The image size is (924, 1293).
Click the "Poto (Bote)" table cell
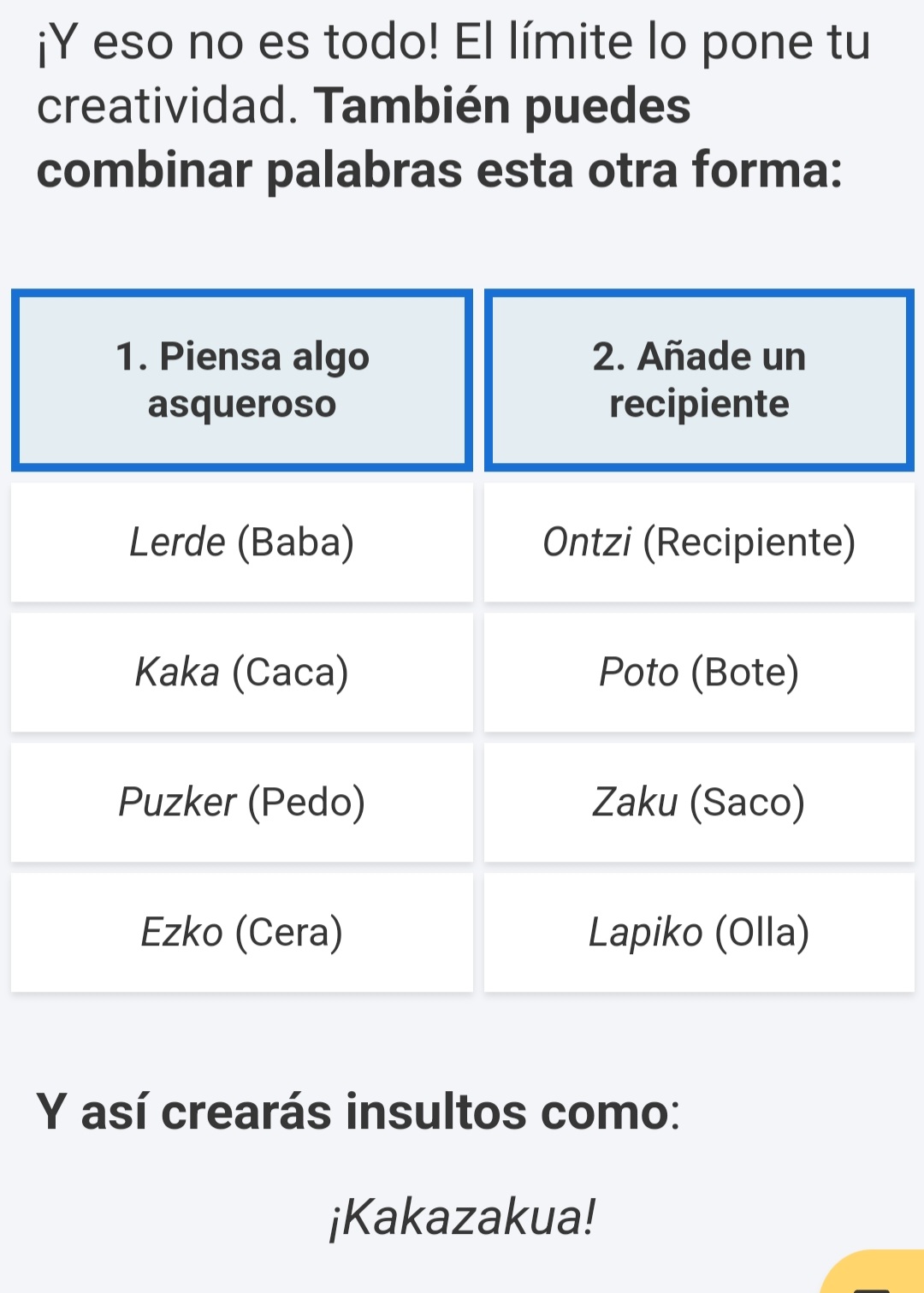698,673
